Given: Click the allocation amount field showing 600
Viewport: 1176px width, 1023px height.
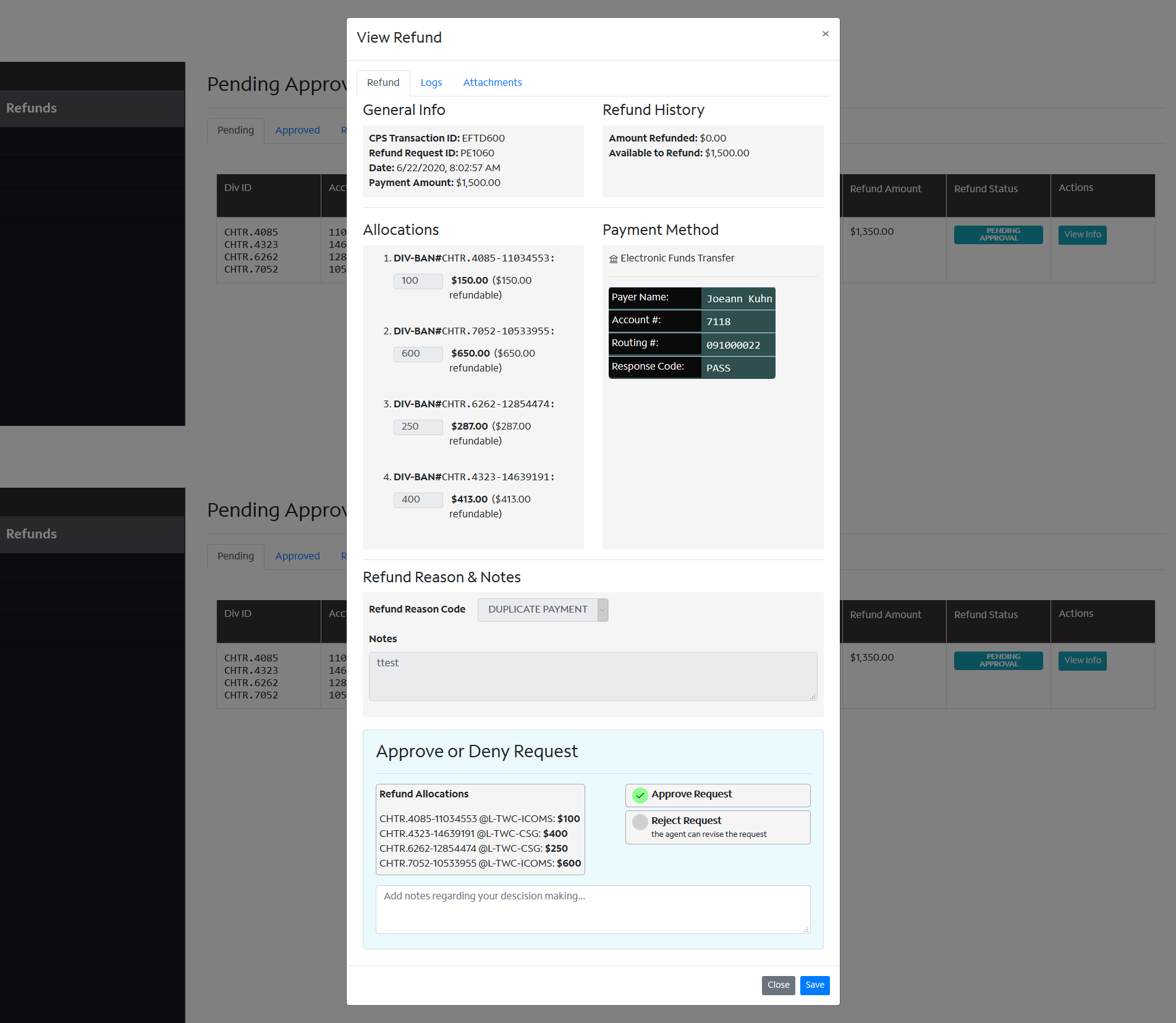Looking at the screenshot, I should click(x=418, y=354).
